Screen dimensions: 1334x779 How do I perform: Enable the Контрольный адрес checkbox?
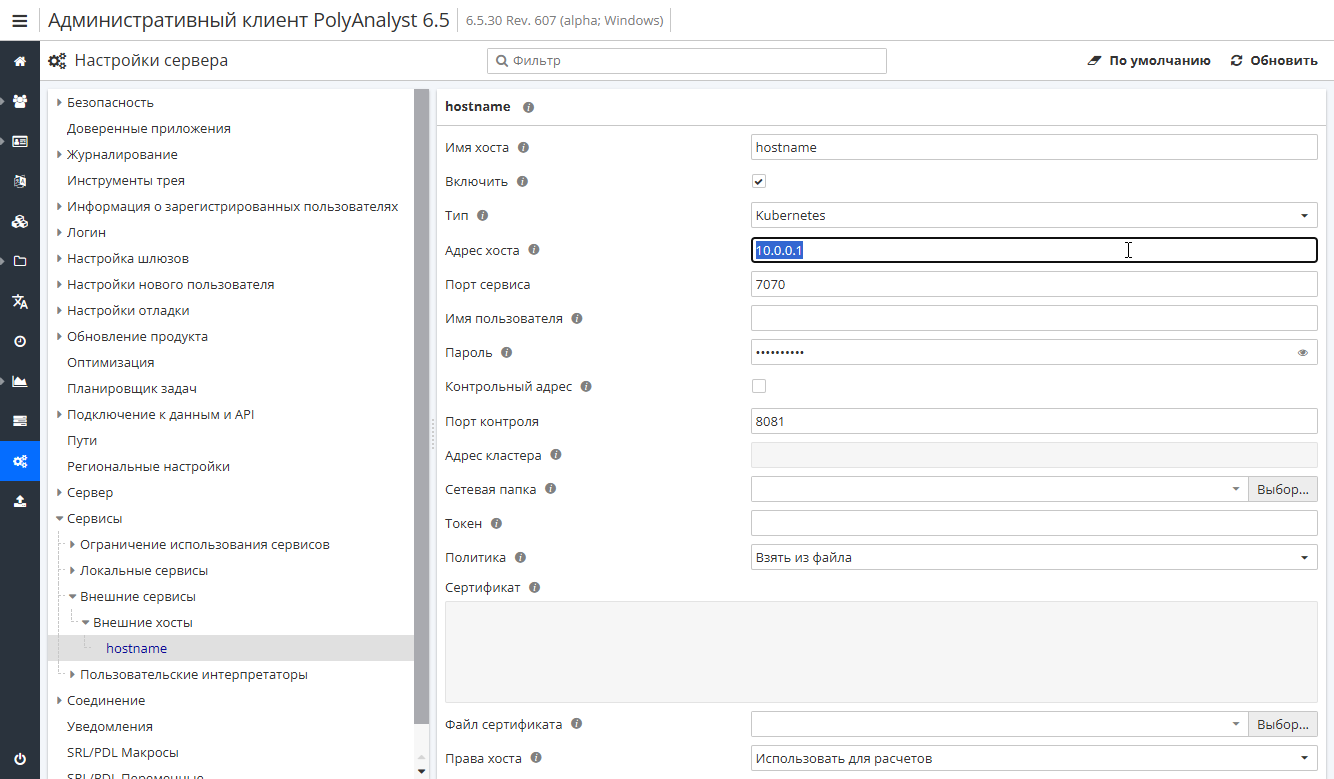(x=759, y=386)
